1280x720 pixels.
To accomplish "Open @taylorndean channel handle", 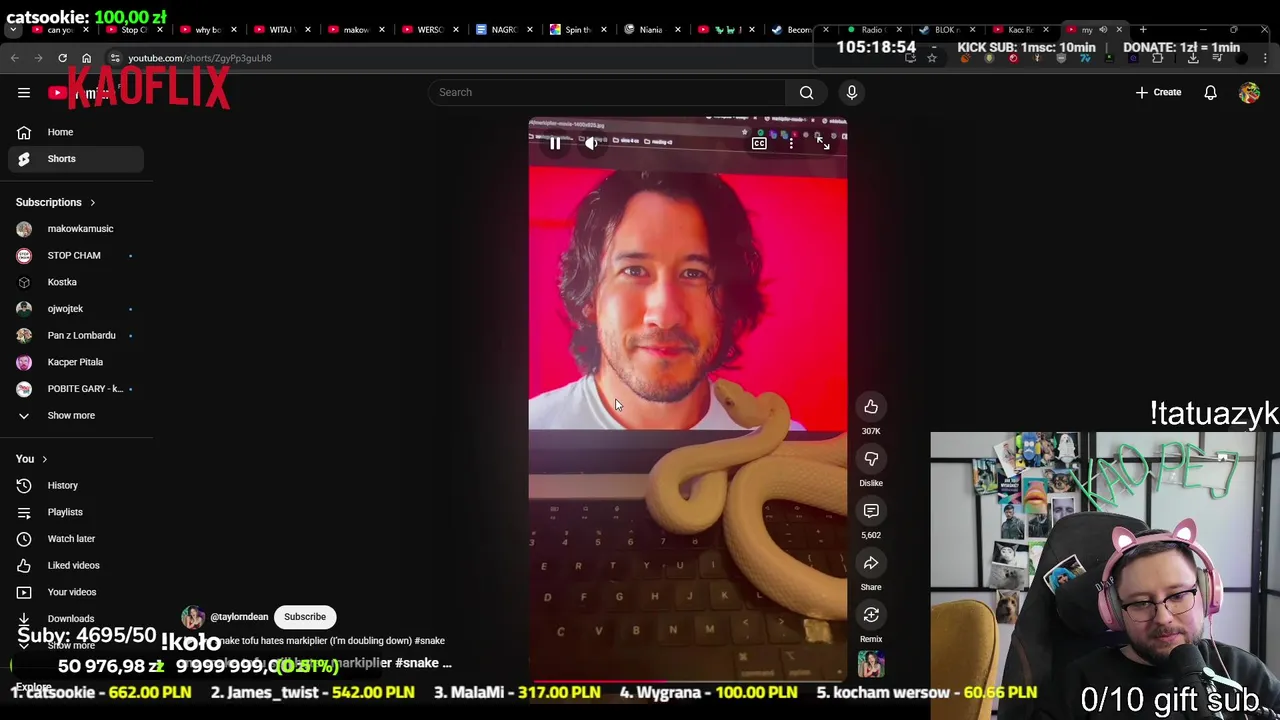I will (x=239, y=617).
